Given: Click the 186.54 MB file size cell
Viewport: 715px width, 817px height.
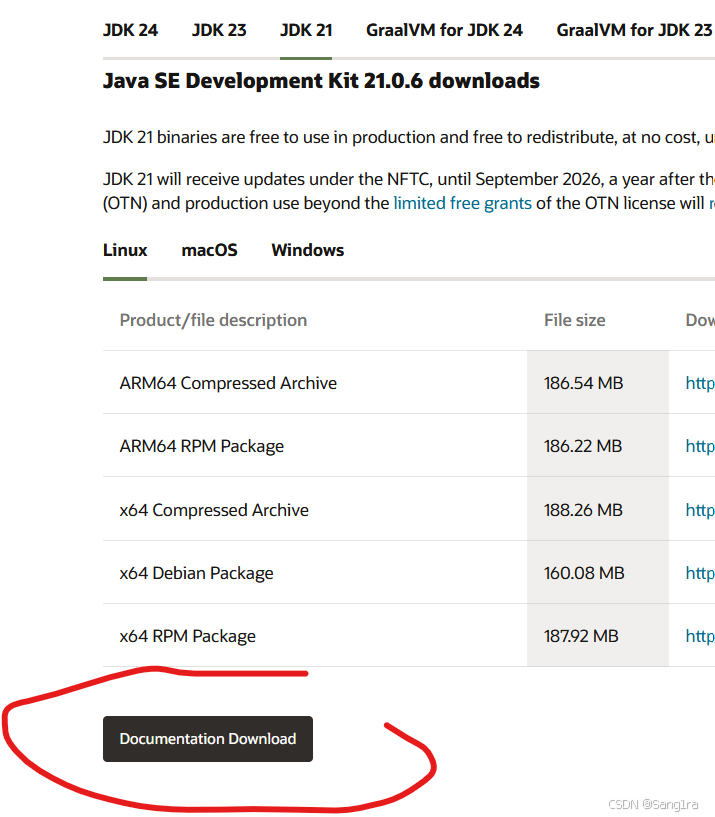Looking at the screenshot, I should 598,383.
